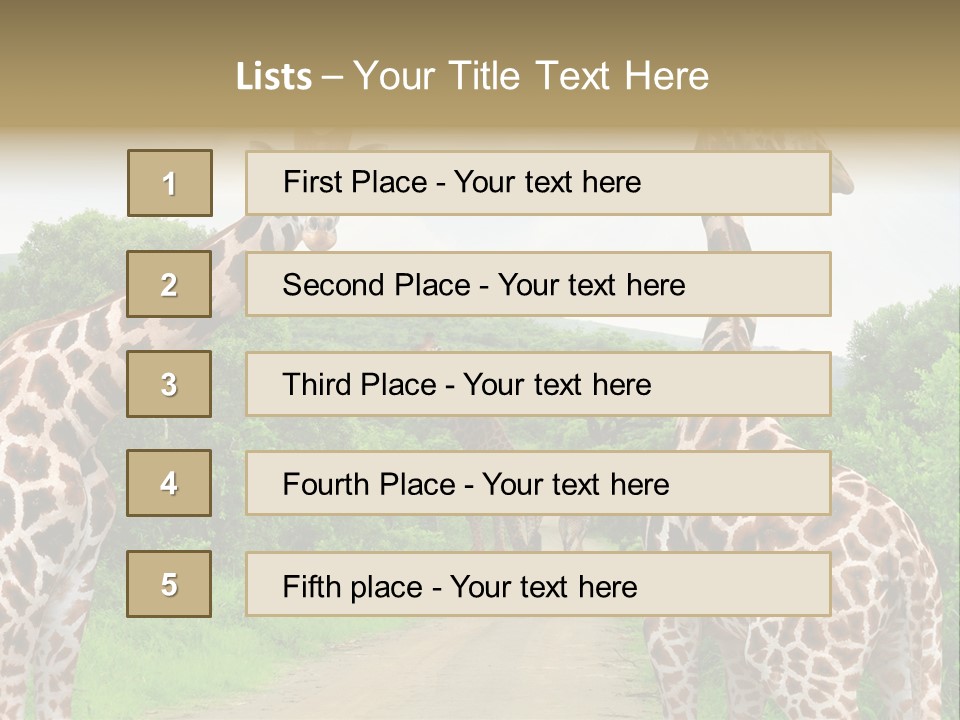The image size is (960, 720).
Task: Click the Fourth Place text bar
Action: tap(538, 484)
